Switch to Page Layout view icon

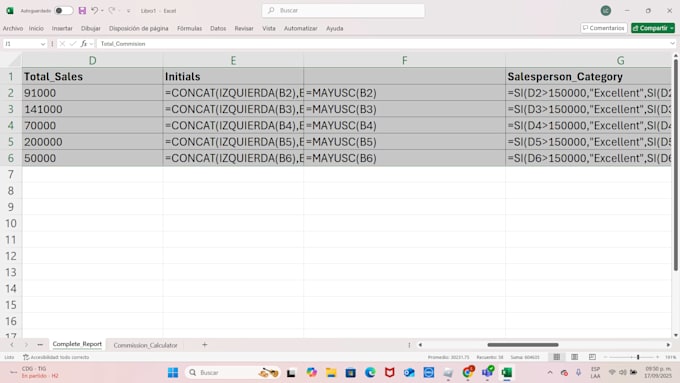coord(574,357)
